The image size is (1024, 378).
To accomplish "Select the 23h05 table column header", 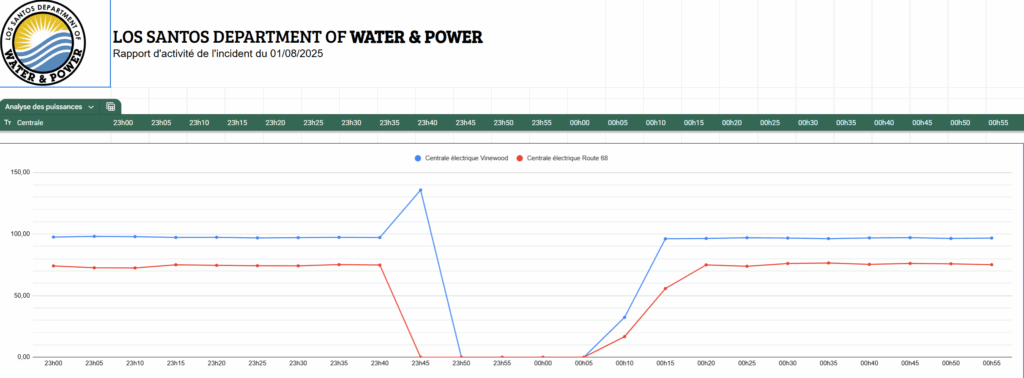I will [x=160, y=123].
